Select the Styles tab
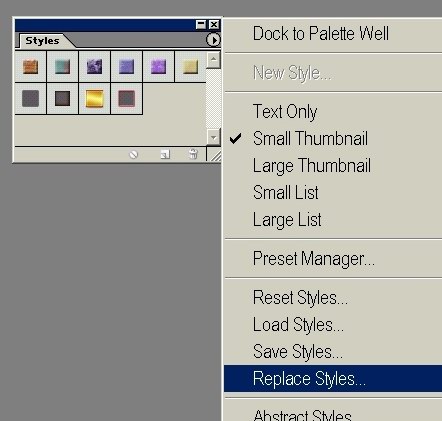Viewport: 442px width, 421px height. click(x=42, y=41)
